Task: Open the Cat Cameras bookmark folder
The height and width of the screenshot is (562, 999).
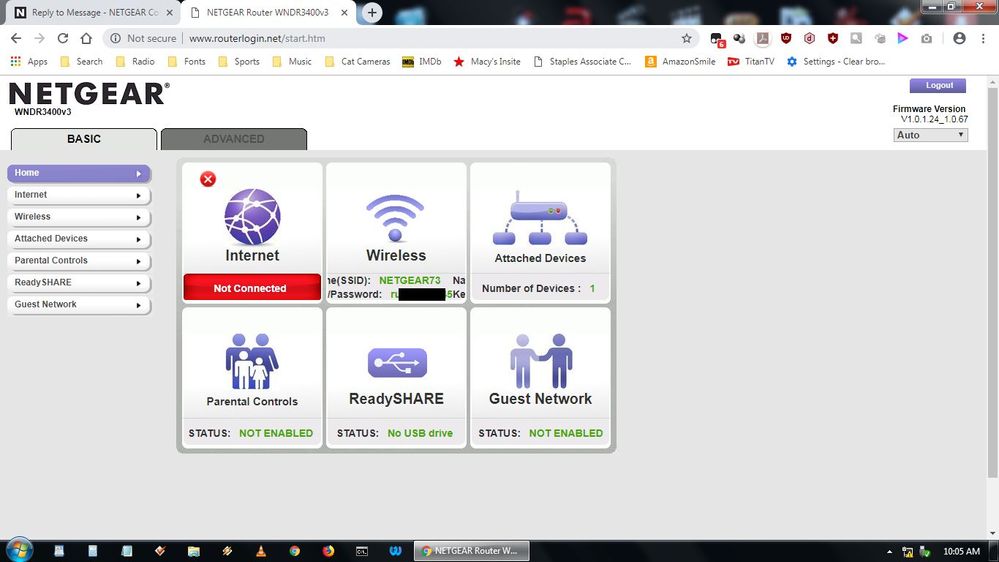Action: [x=357, y=61]
